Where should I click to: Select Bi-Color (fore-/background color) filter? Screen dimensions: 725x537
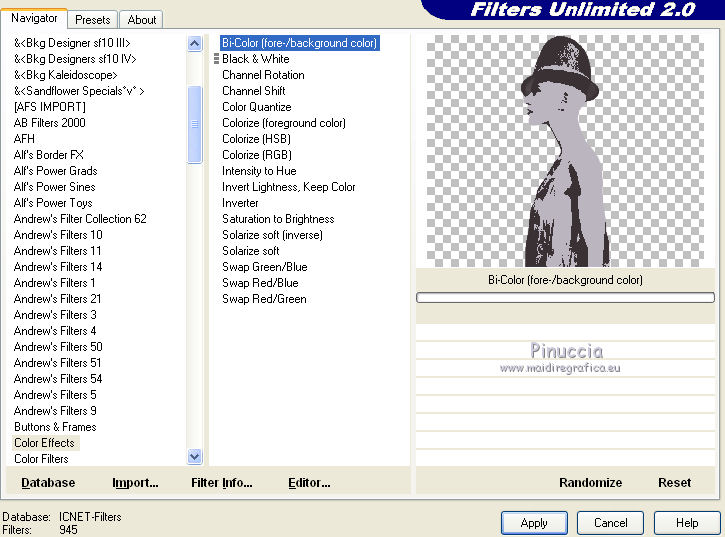(x=300, y=43)
